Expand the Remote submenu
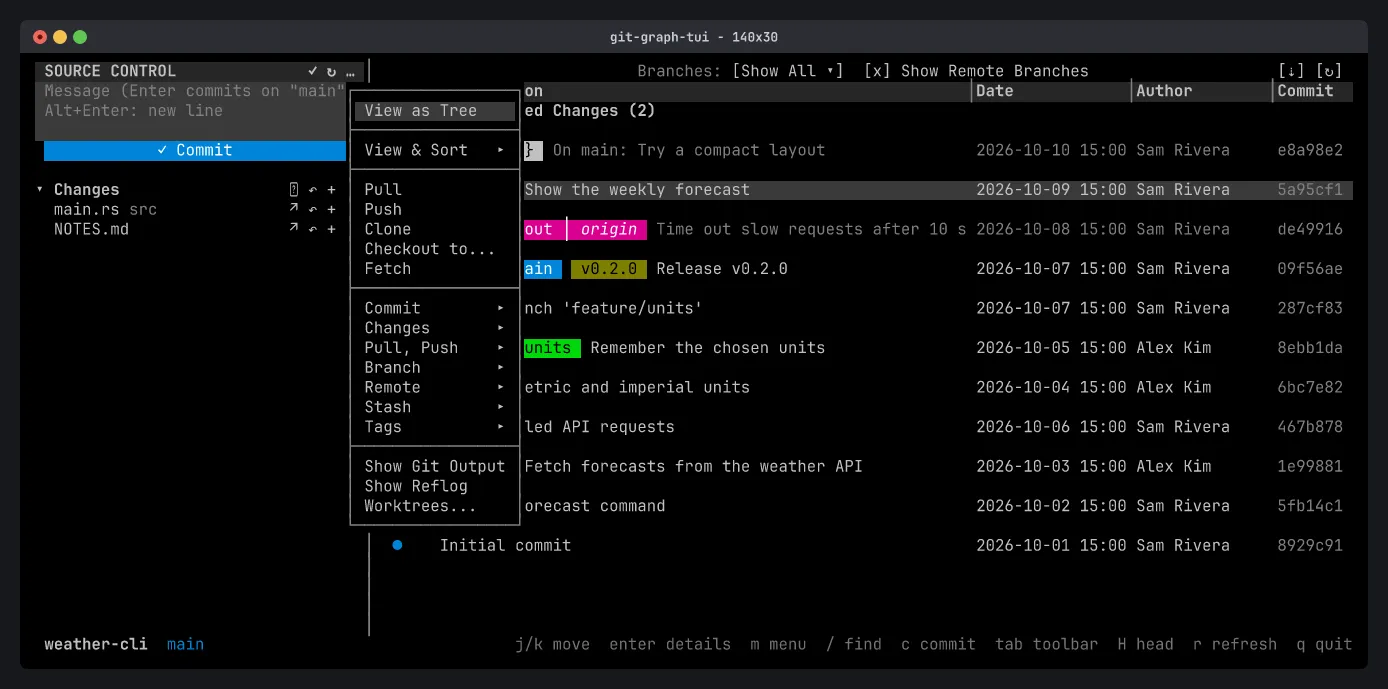 tap(435, 387)
